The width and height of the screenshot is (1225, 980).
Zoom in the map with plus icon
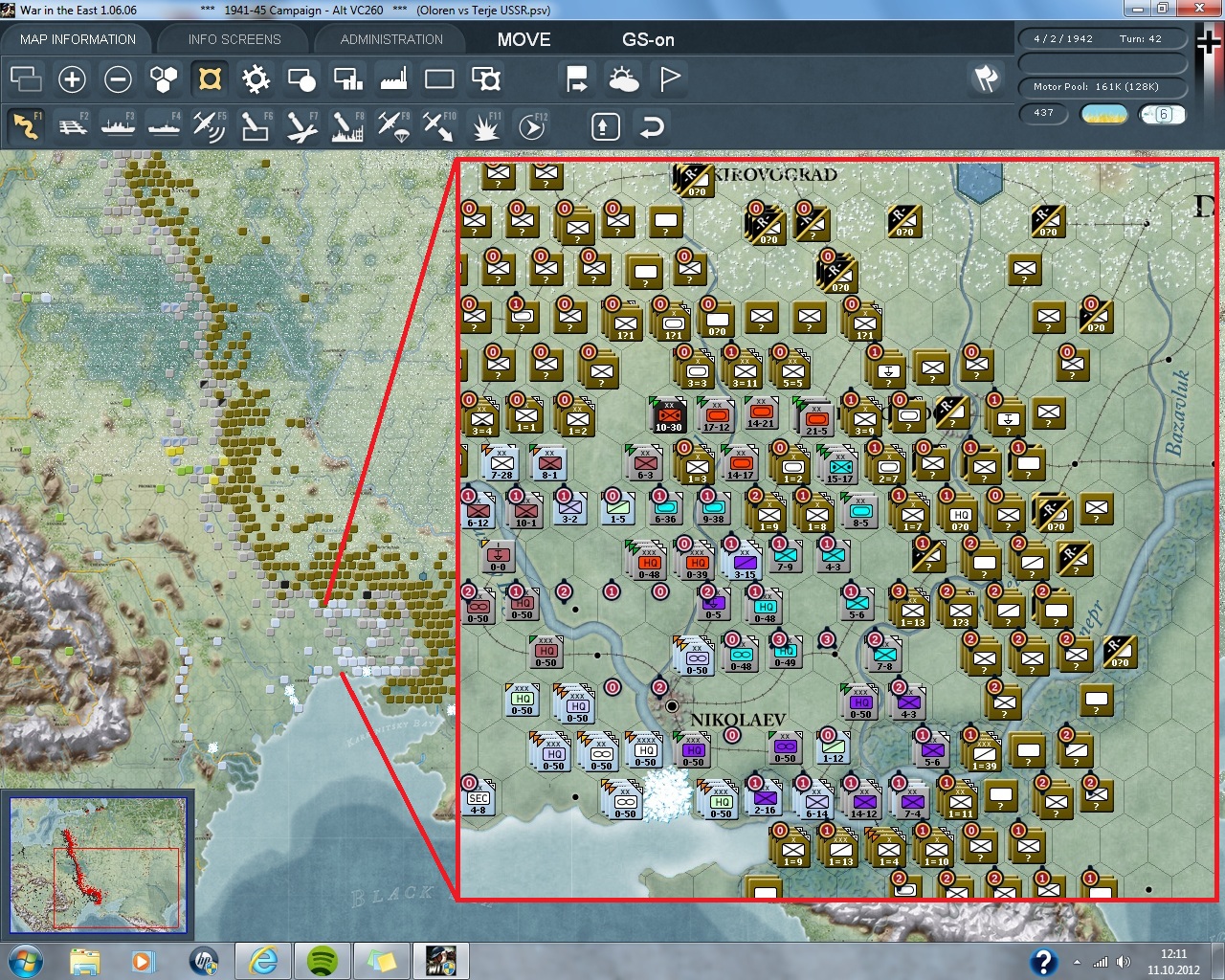[72, 79]
